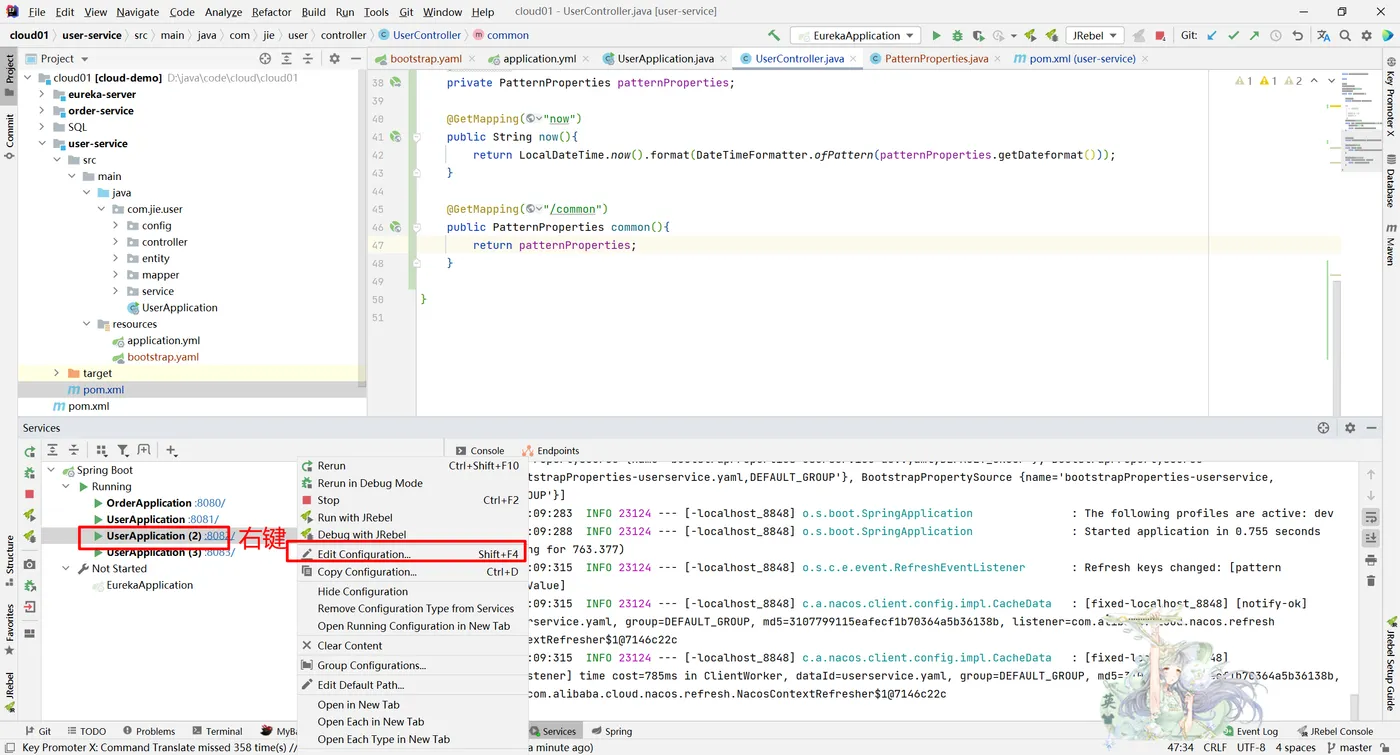Click Git Push green arrow icon

(x=1254, y=35)
